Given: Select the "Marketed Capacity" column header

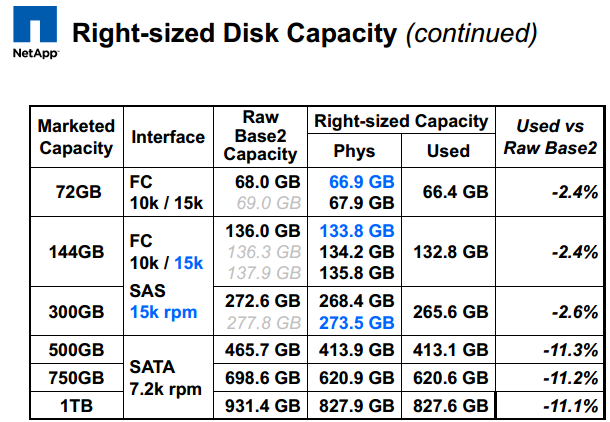Looking at the screenshot, I should coord(76,137).
